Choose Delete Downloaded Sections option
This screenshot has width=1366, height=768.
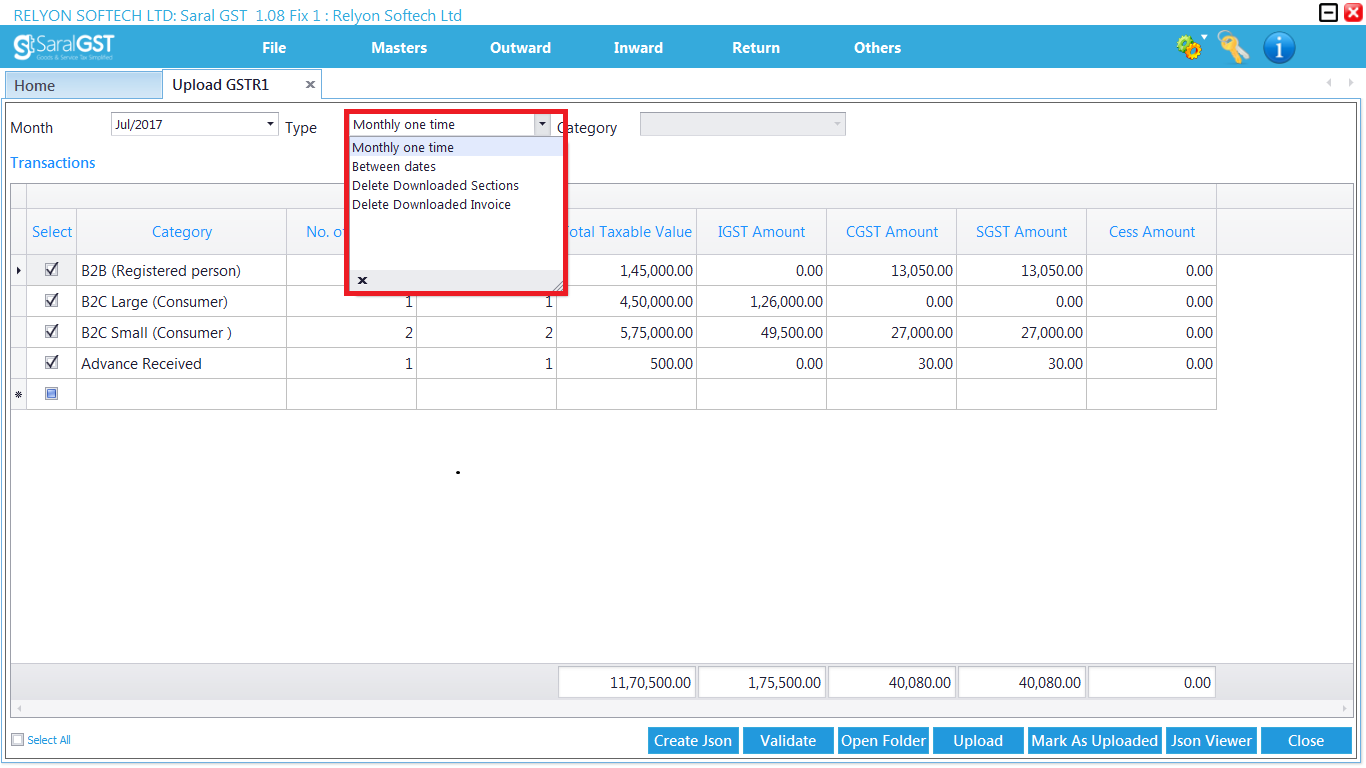435,185
